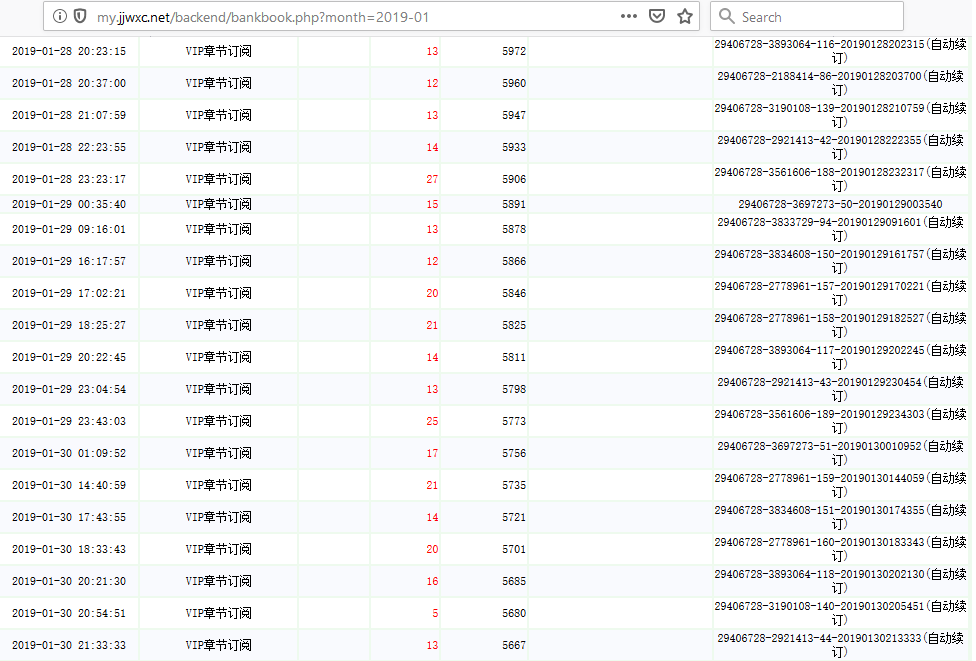Select timestamp 2019-01-28 22:23:55
976x661 pixels.
[69, 147]
